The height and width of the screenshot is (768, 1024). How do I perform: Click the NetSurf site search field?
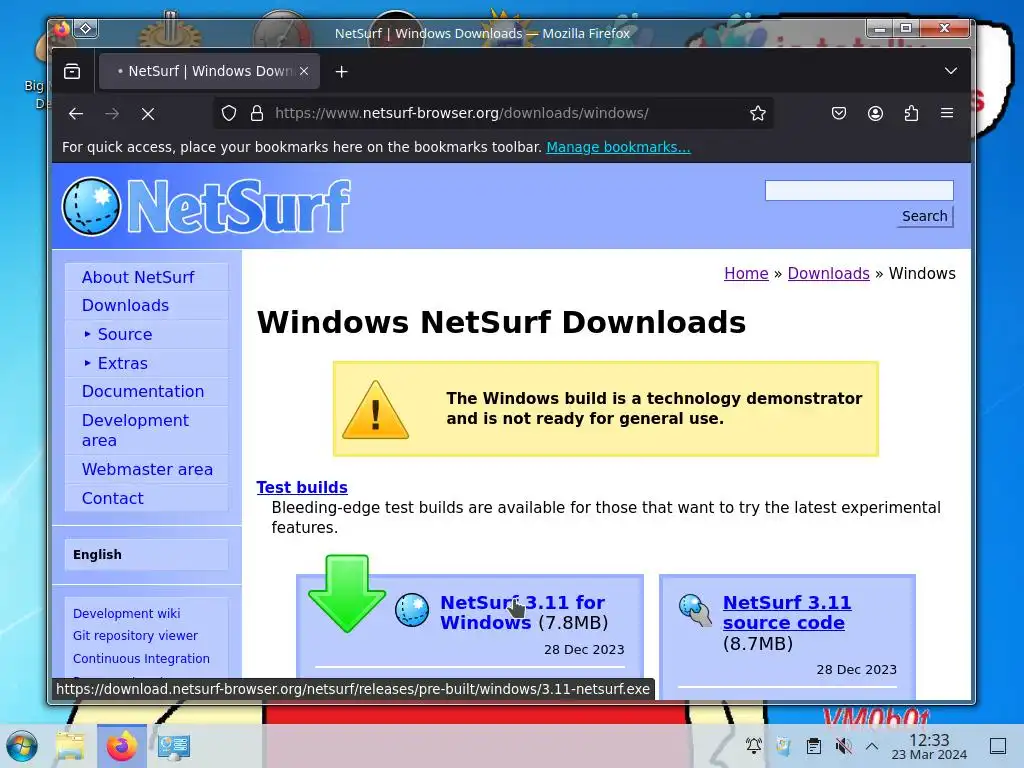tap(859, 191)
